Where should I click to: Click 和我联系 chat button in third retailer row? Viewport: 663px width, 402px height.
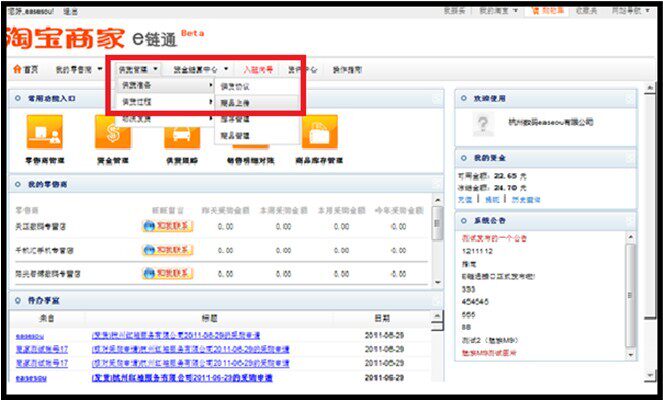(168, 274)
